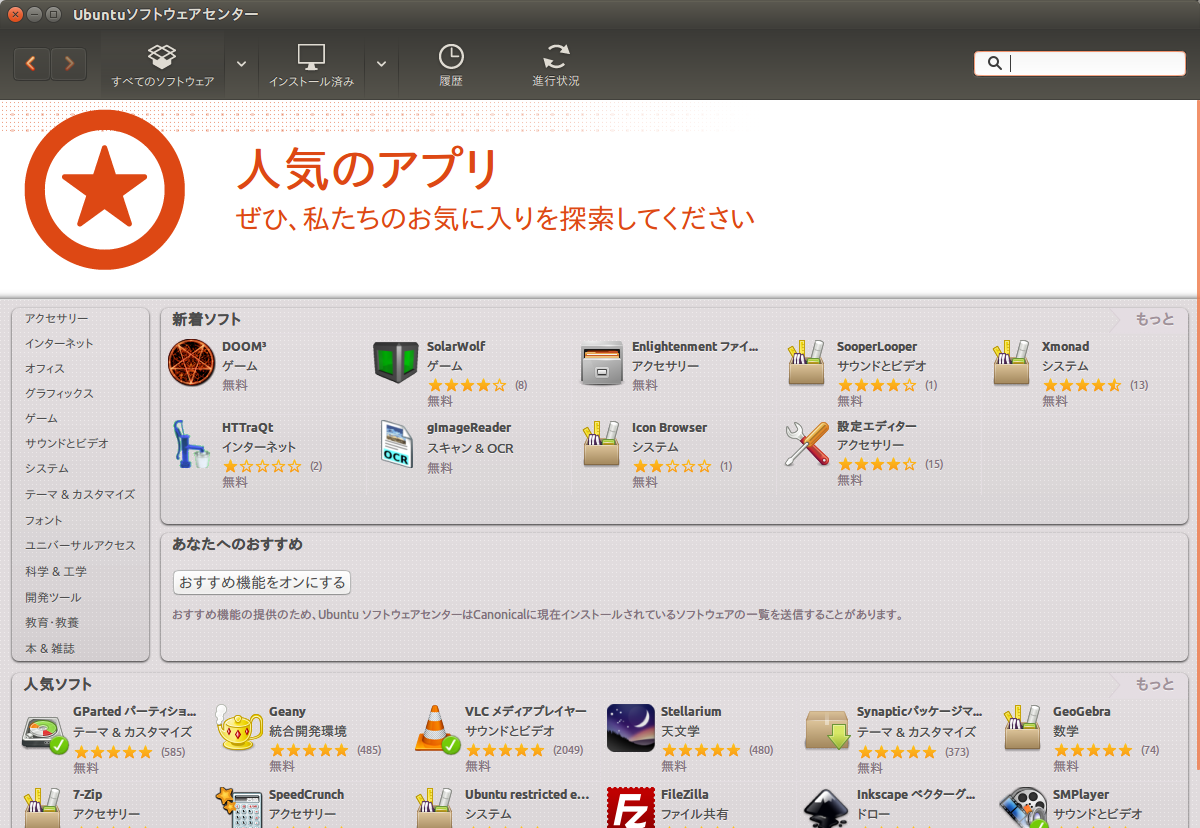Open GeoGebra app icon

click(1022, 728)
